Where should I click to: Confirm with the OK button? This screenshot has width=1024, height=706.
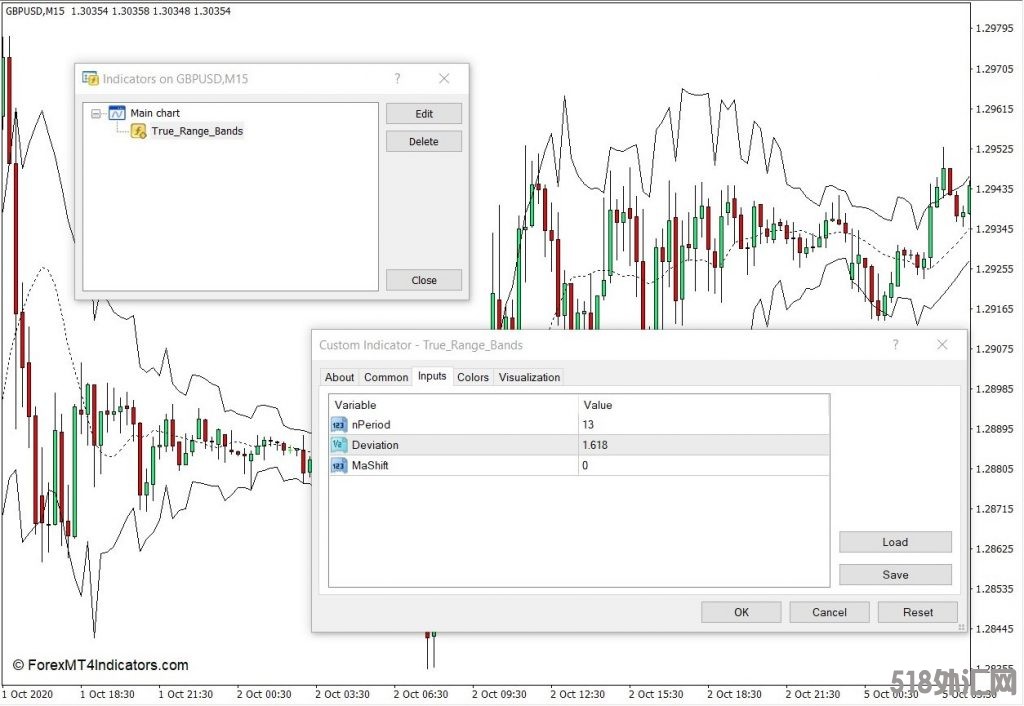point(741,613)
